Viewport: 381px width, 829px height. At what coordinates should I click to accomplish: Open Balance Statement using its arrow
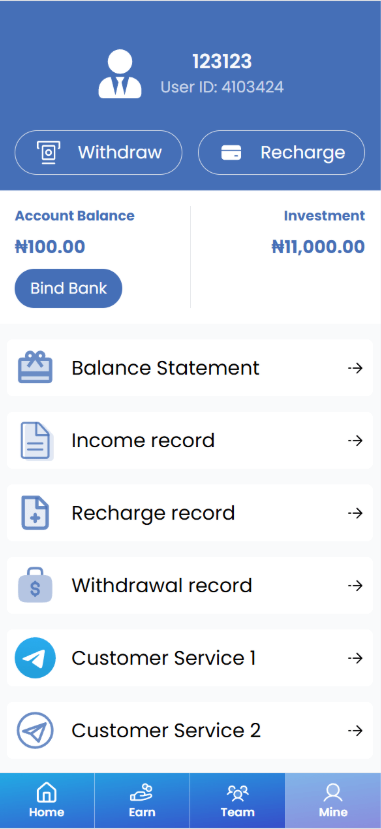(x=356, y=368)
